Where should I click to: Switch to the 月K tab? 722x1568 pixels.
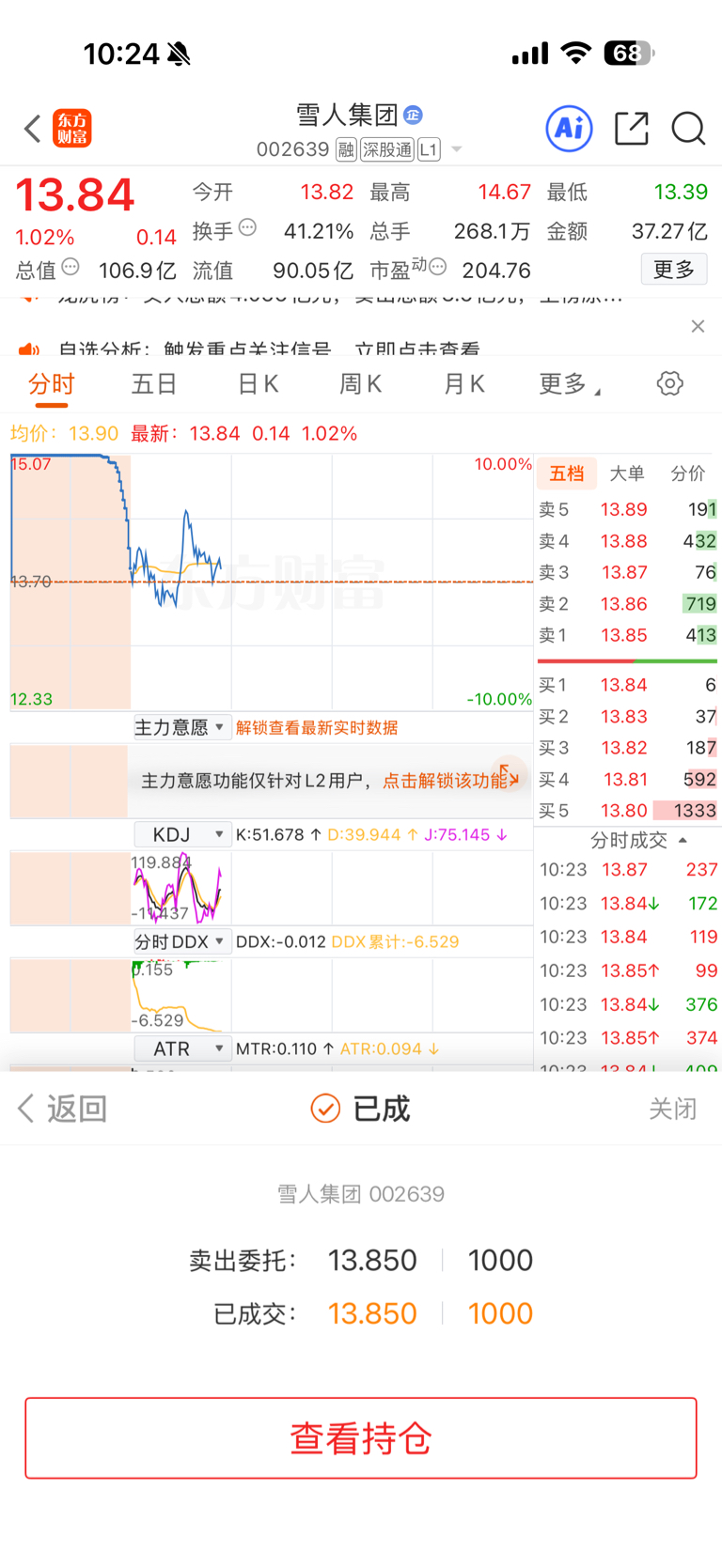464,384
